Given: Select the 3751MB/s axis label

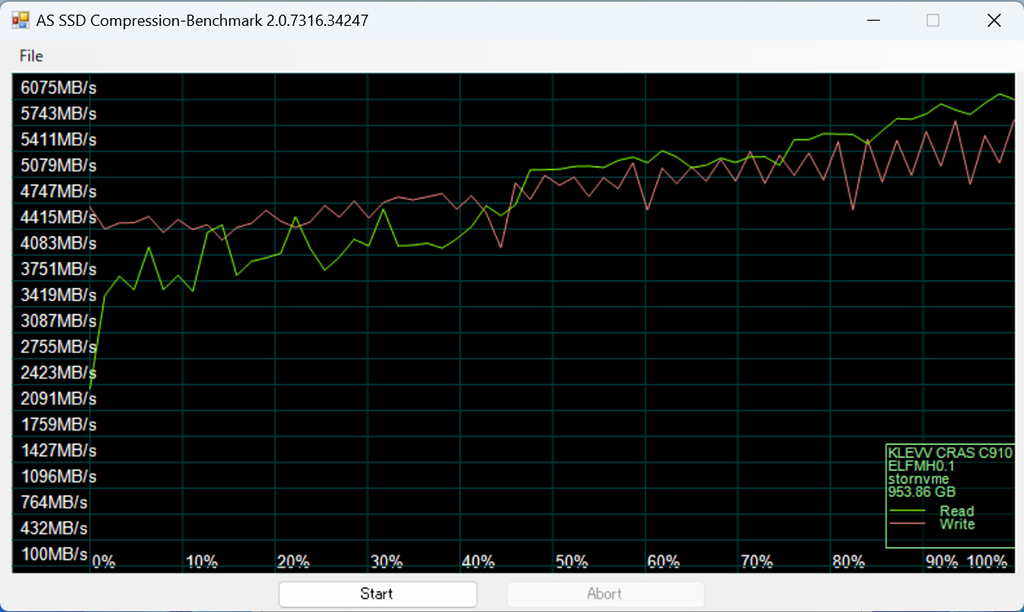Looking at the screenshot, I should (x=58, y=269).
